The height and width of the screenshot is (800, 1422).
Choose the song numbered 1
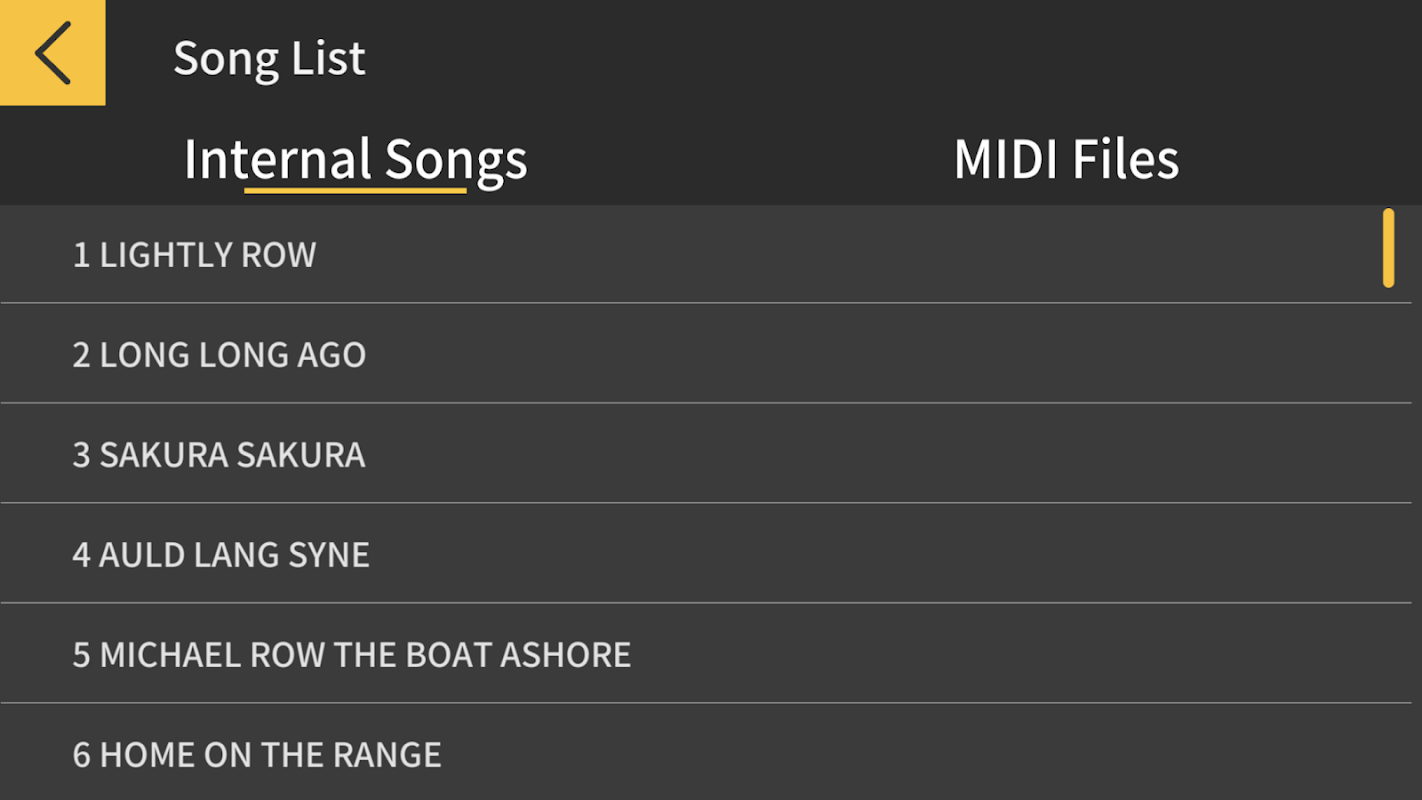pyautogui.click(x=195, y=255)
